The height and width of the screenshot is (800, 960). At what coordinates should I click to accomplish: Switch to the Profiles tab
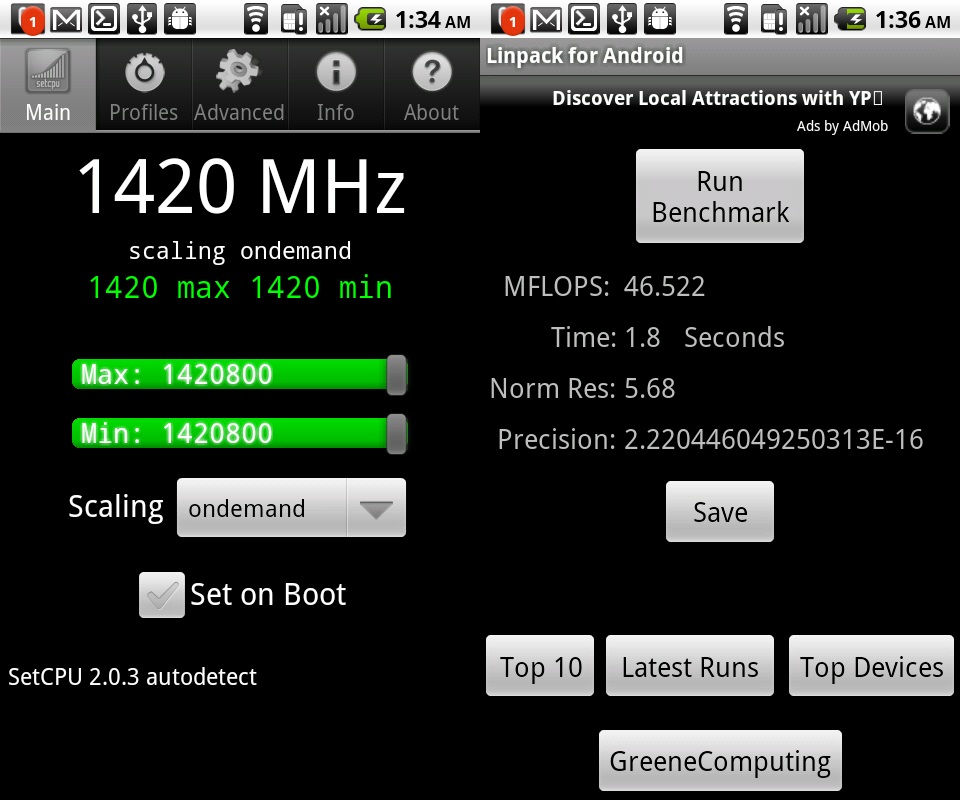(144, 85)
